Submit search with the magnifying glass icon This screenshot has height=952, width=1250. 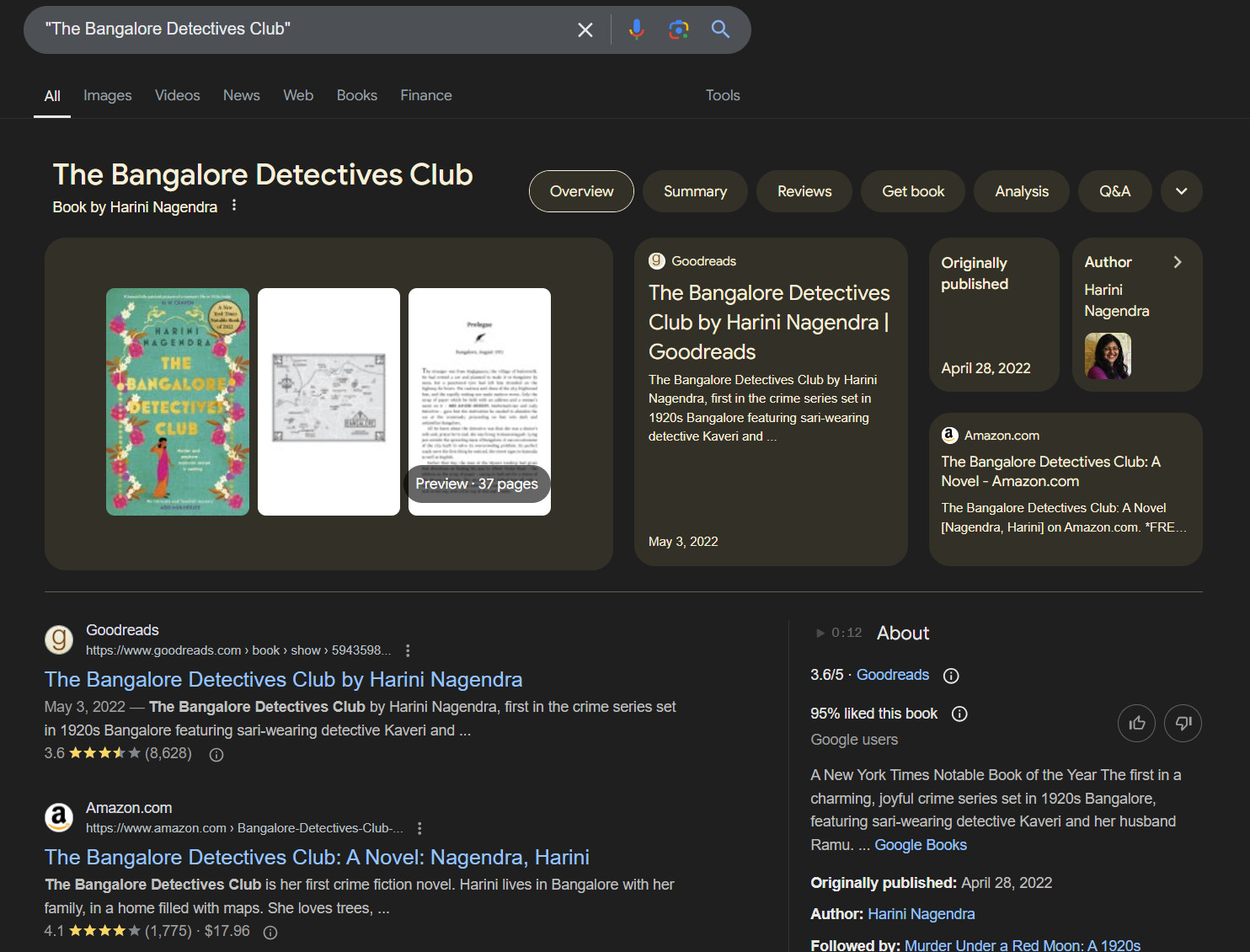(x=720, y=29)
